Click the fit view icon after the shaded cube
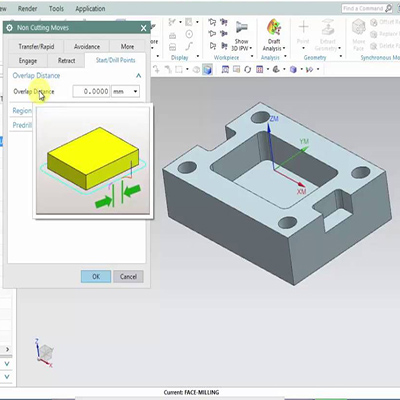 (225, 69)
